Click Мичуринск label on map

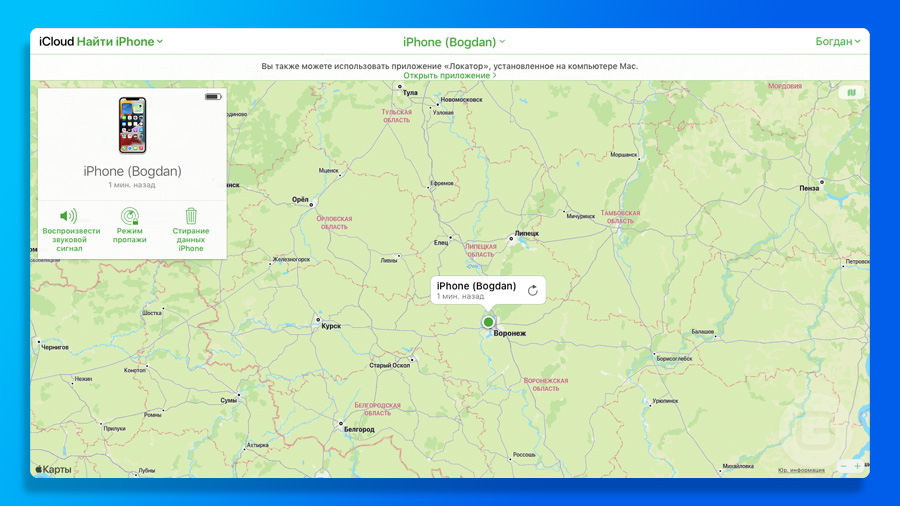pyautogui.click(x=580, y=216)
